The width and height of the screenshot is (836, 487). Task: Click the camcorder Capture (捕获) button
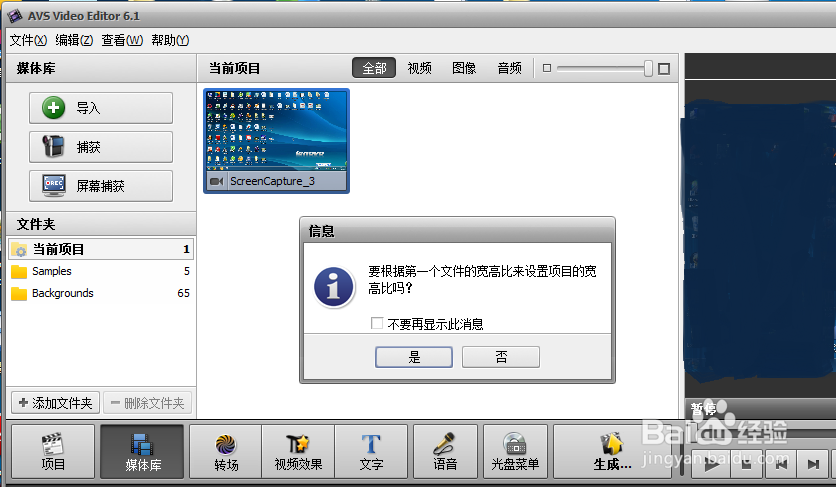point(101,147)
